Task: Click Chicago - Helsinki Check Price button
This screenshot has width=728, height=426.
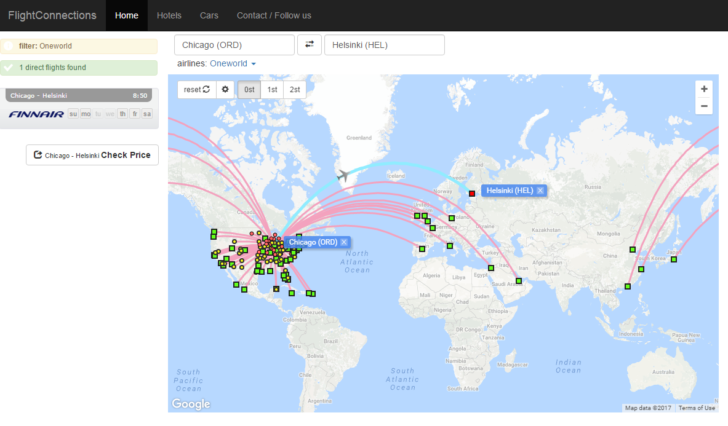Action: point(92,155)
